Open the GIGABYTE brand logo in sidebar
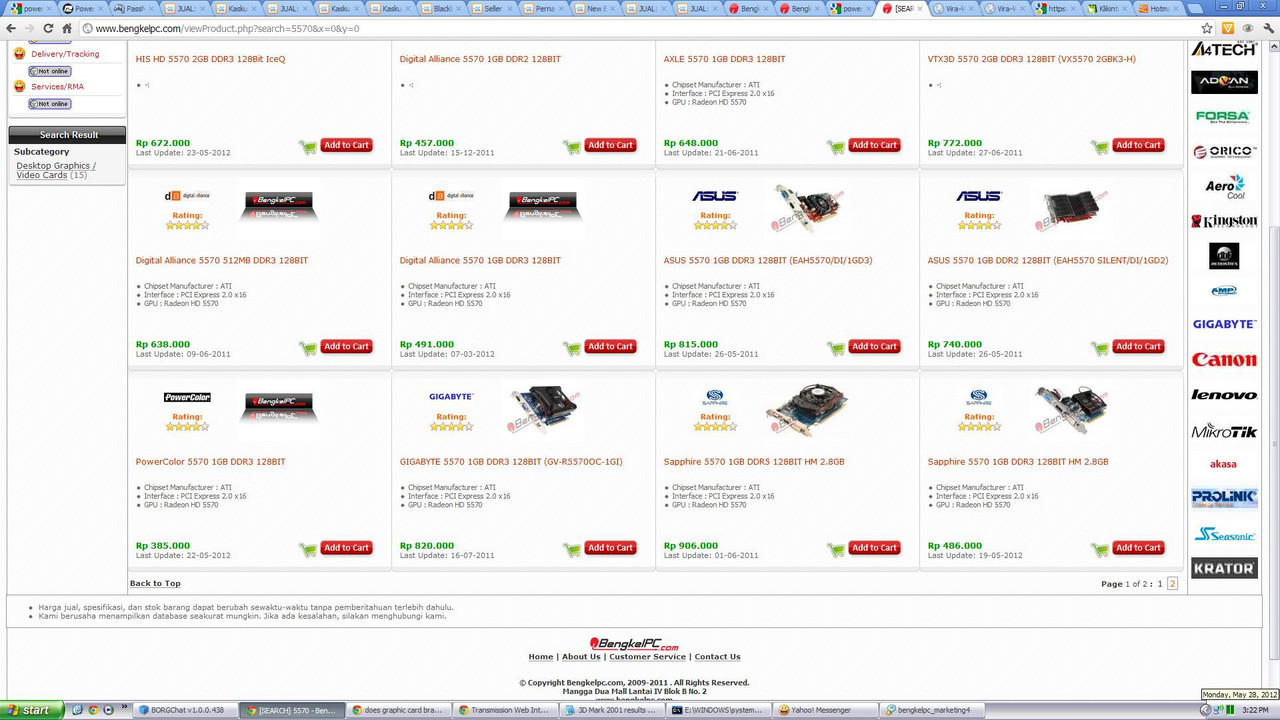The width and height of the screenshot is (1280, 720). pyautogui.click(x=1224, y=324)
